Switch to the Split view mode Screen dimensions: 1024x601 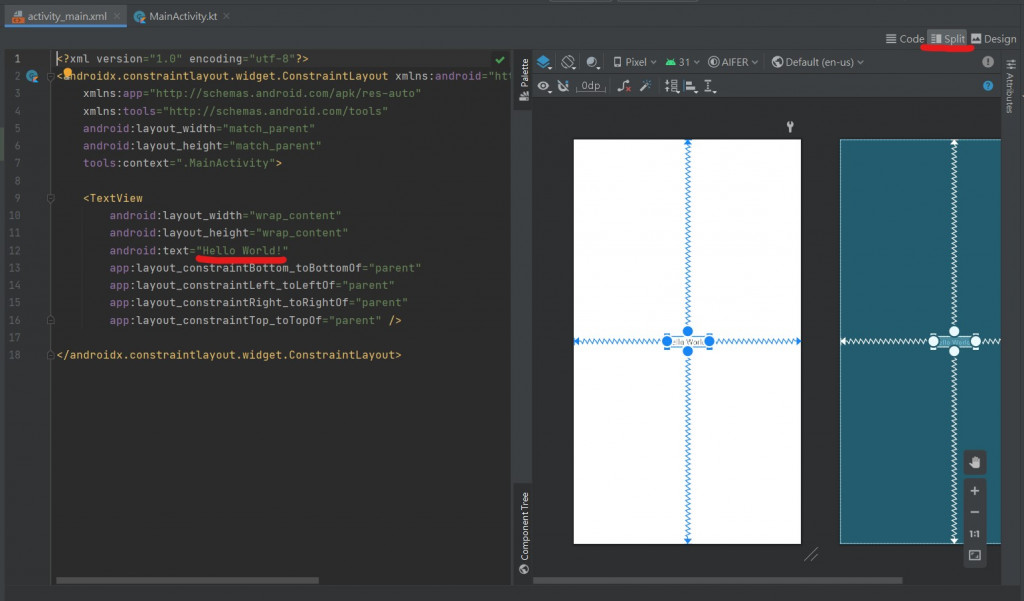click(948, 39)
